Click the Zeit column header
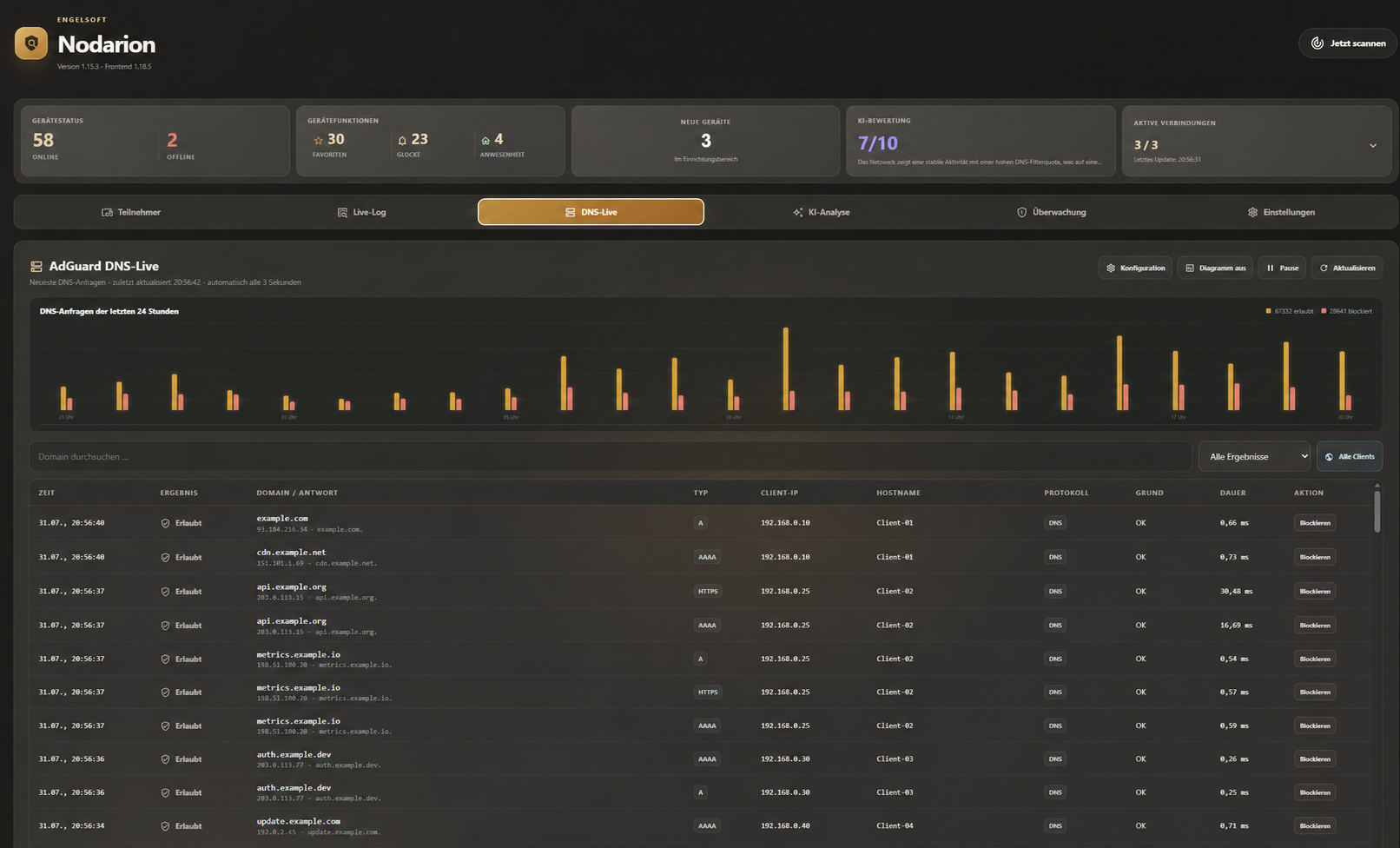1400x848 pixels. (47, 493)
